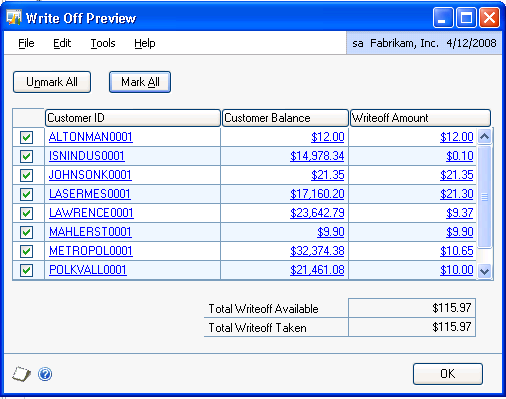This screenshot has width=506, height=399.
Task: Open customer link ALTONMAN0001
Action: (x=91, y=137)
